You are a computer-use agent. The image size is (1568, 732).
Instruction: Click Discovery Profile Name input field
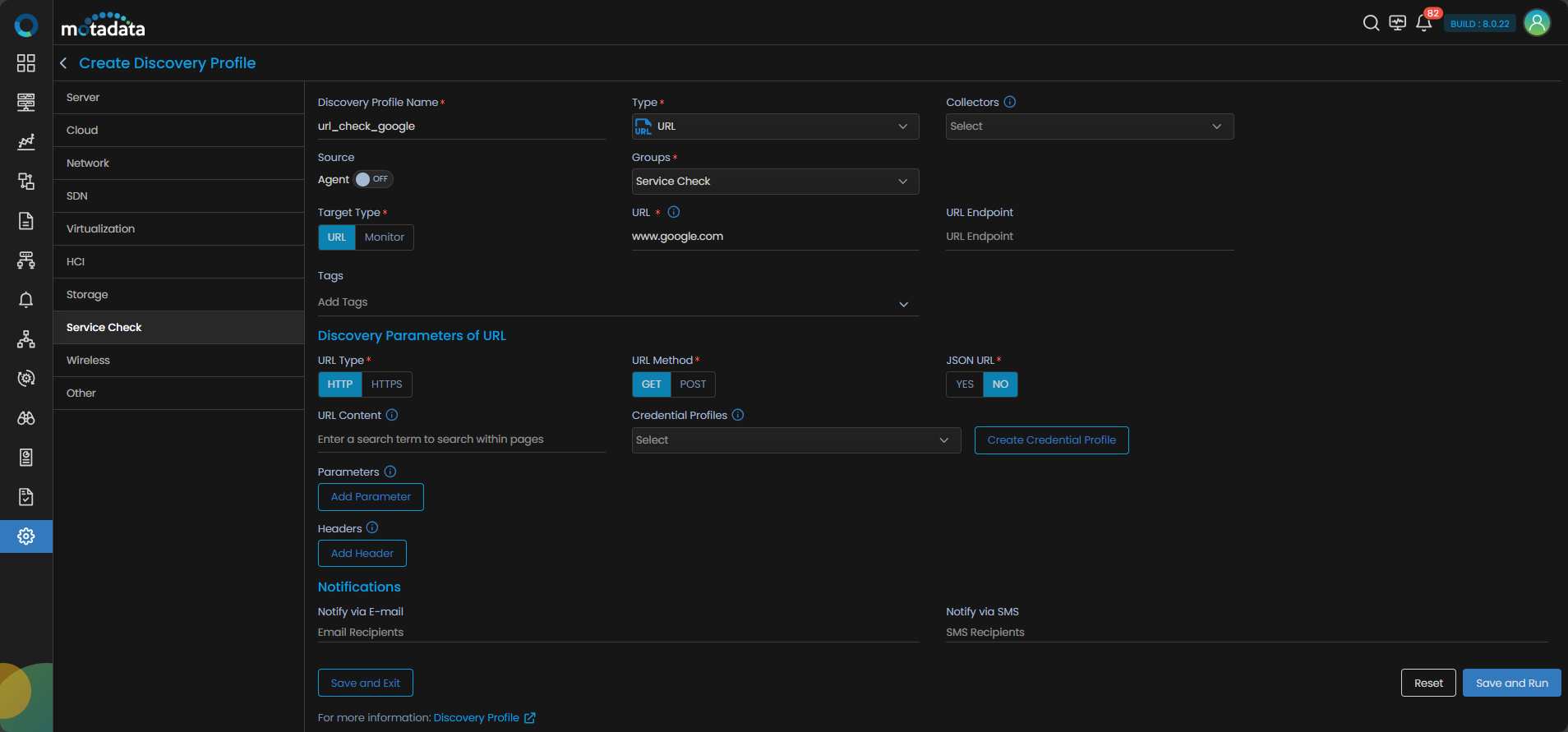462,127
